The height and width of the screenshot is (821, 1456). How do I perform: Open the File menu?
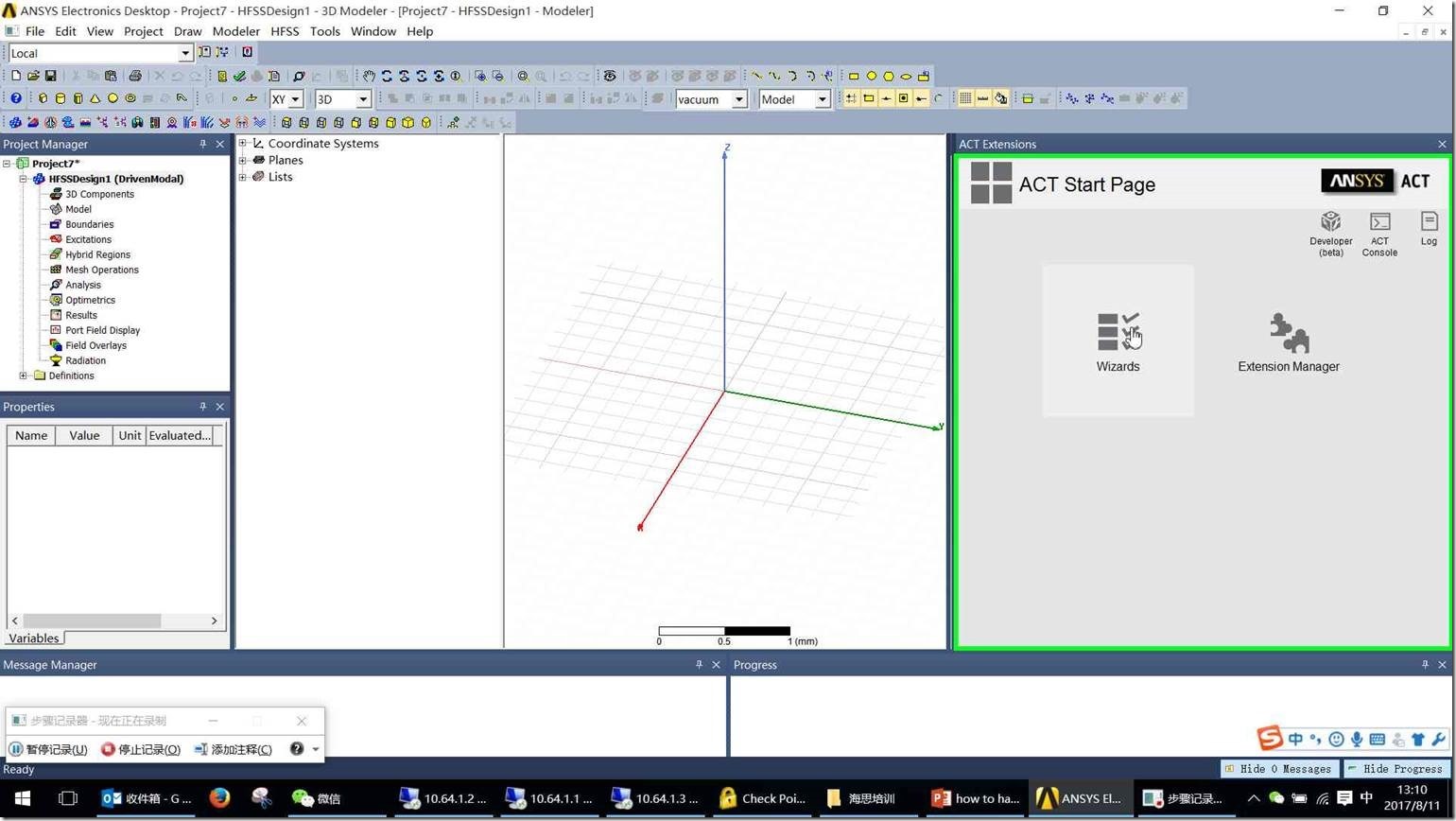pyautogui.click(x=35, y=31)
